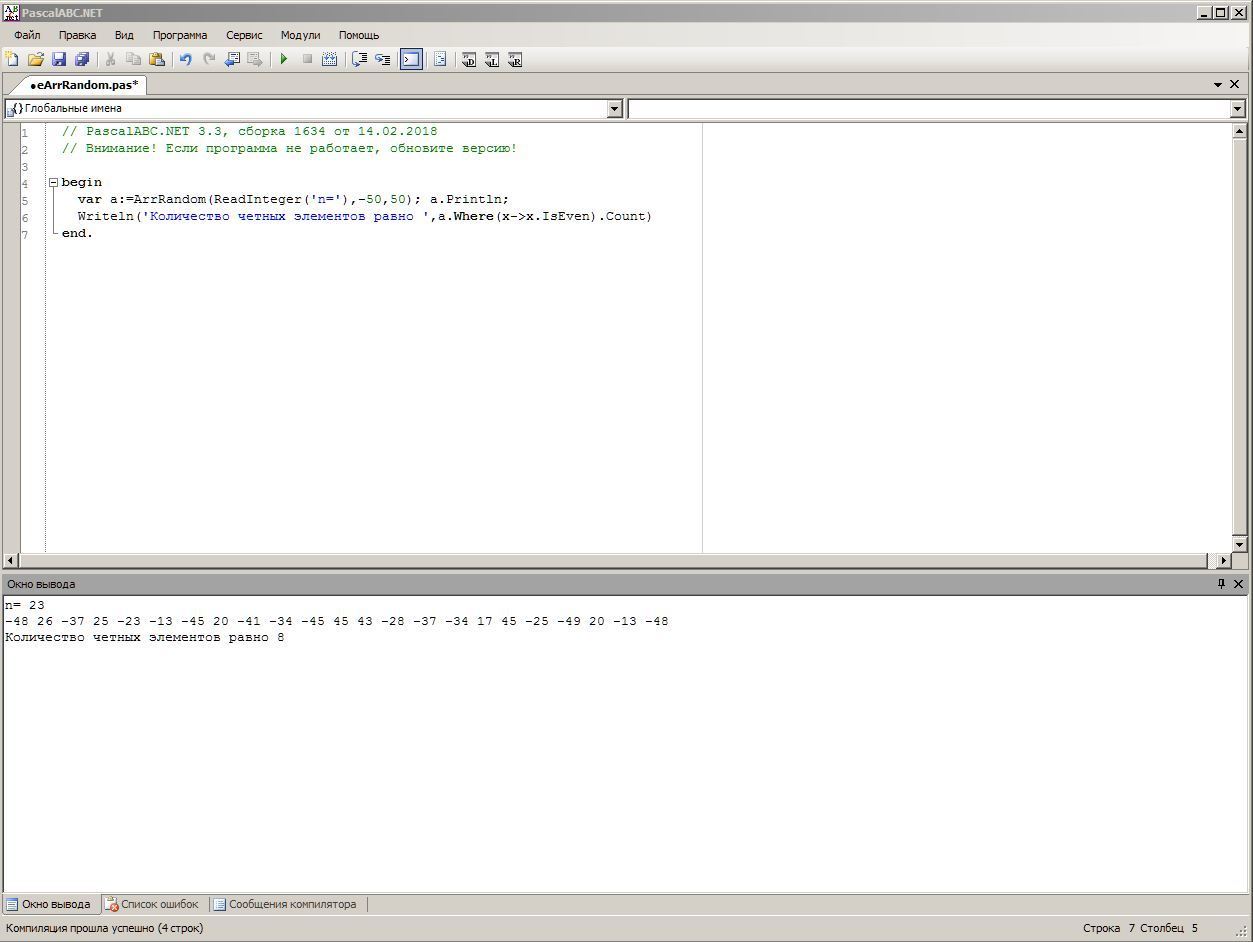Click the Save All icon
The height and width of the screenshot is (942, 1253).
click(82, 60)
